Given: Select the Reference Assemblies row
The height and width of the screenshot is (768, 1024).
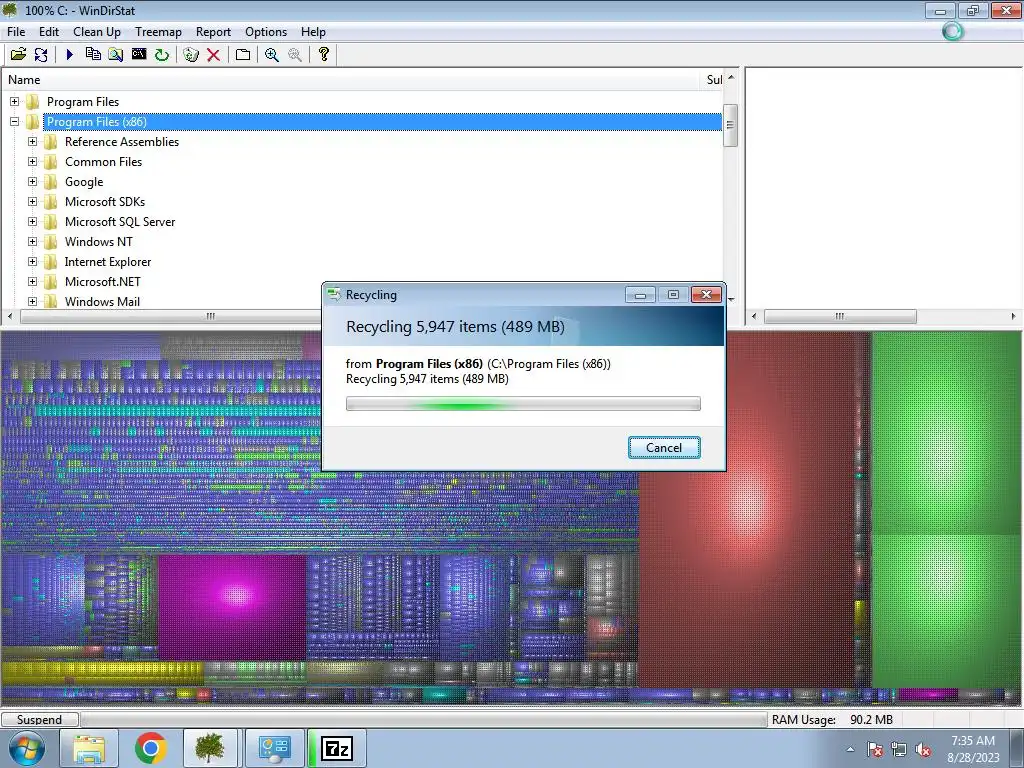Looking at the screenshot, I should coord(121,142).
